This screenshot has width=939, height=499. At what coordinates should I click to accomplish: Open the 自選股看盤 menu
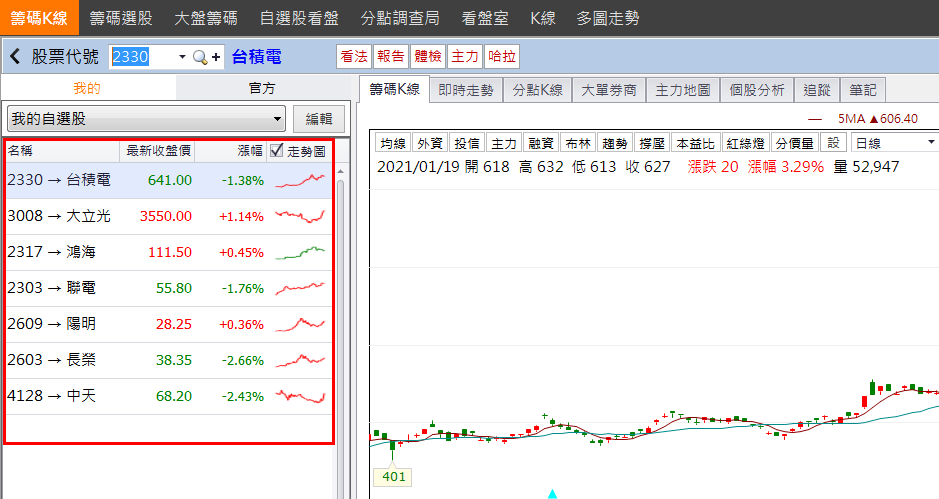(x=299, y=18)
